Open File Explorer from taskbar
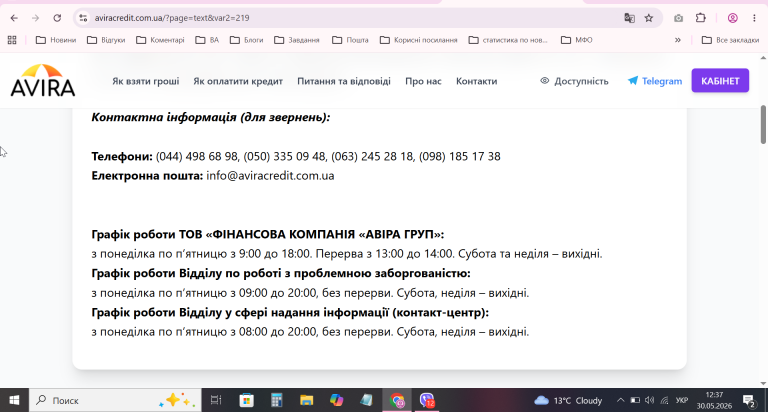 pyautogui.click(x=307, y=400)
